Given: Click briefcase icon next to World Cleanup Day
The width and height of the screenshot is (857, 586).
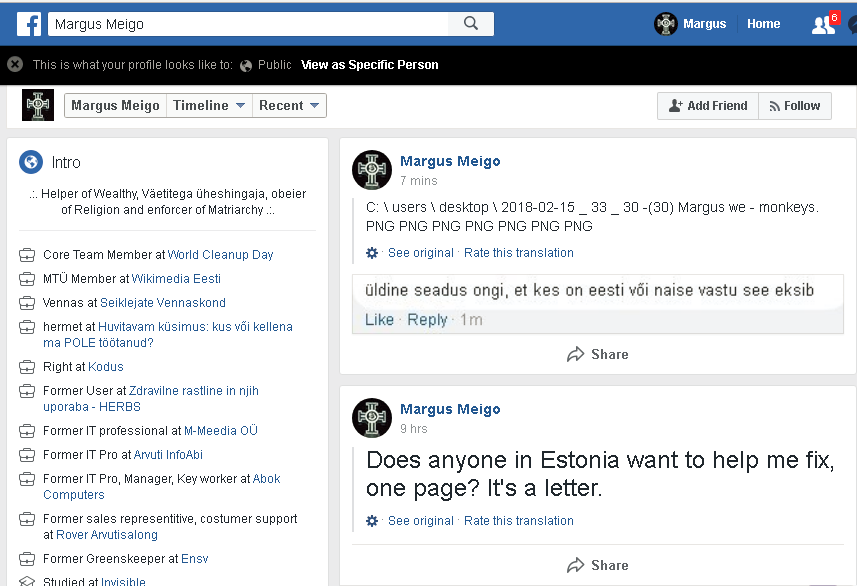Looking at the screenshot, I should point(27,255).
